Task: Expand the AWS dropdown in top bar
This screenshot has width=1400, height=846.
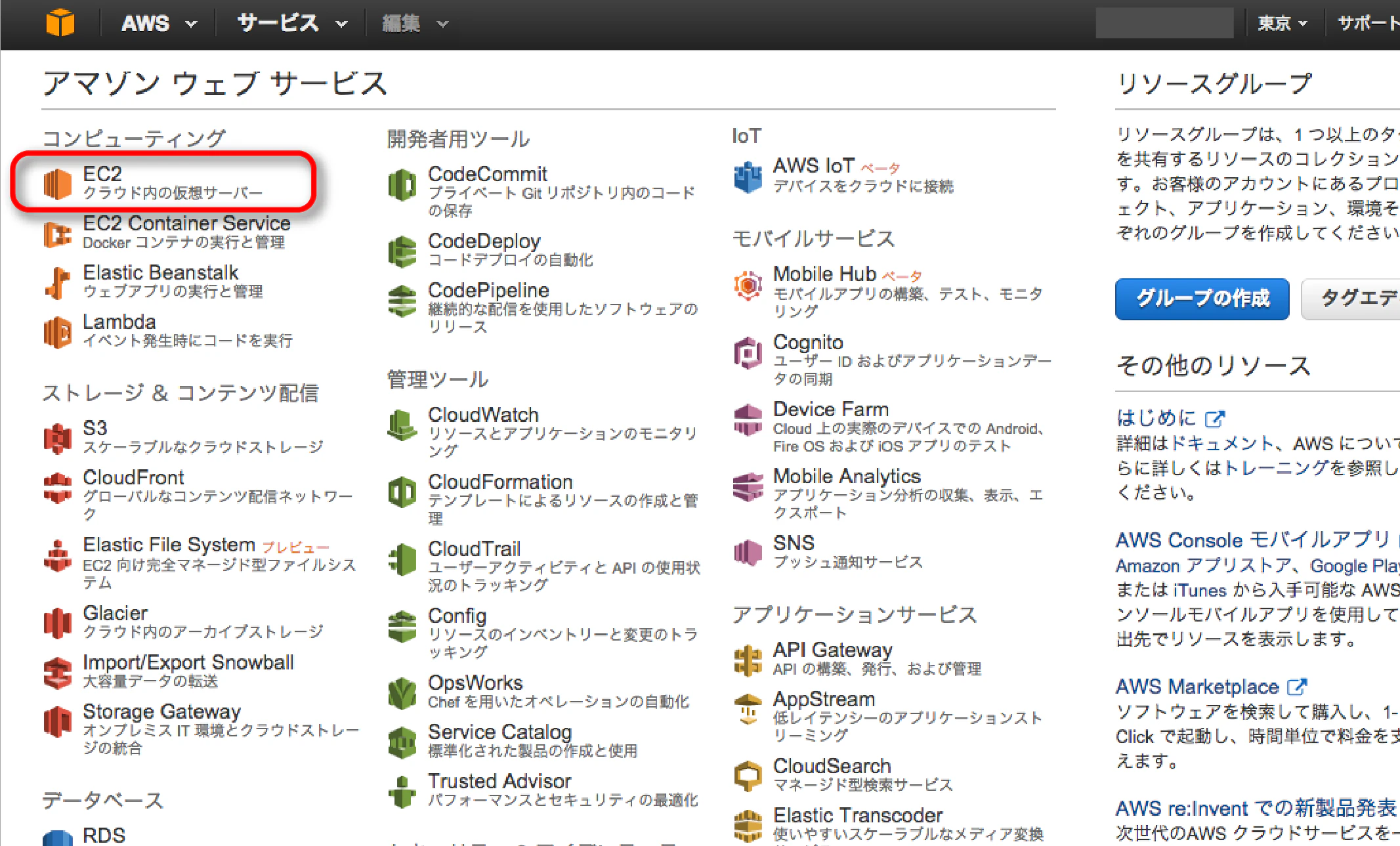Action: [x=159, y=24]
